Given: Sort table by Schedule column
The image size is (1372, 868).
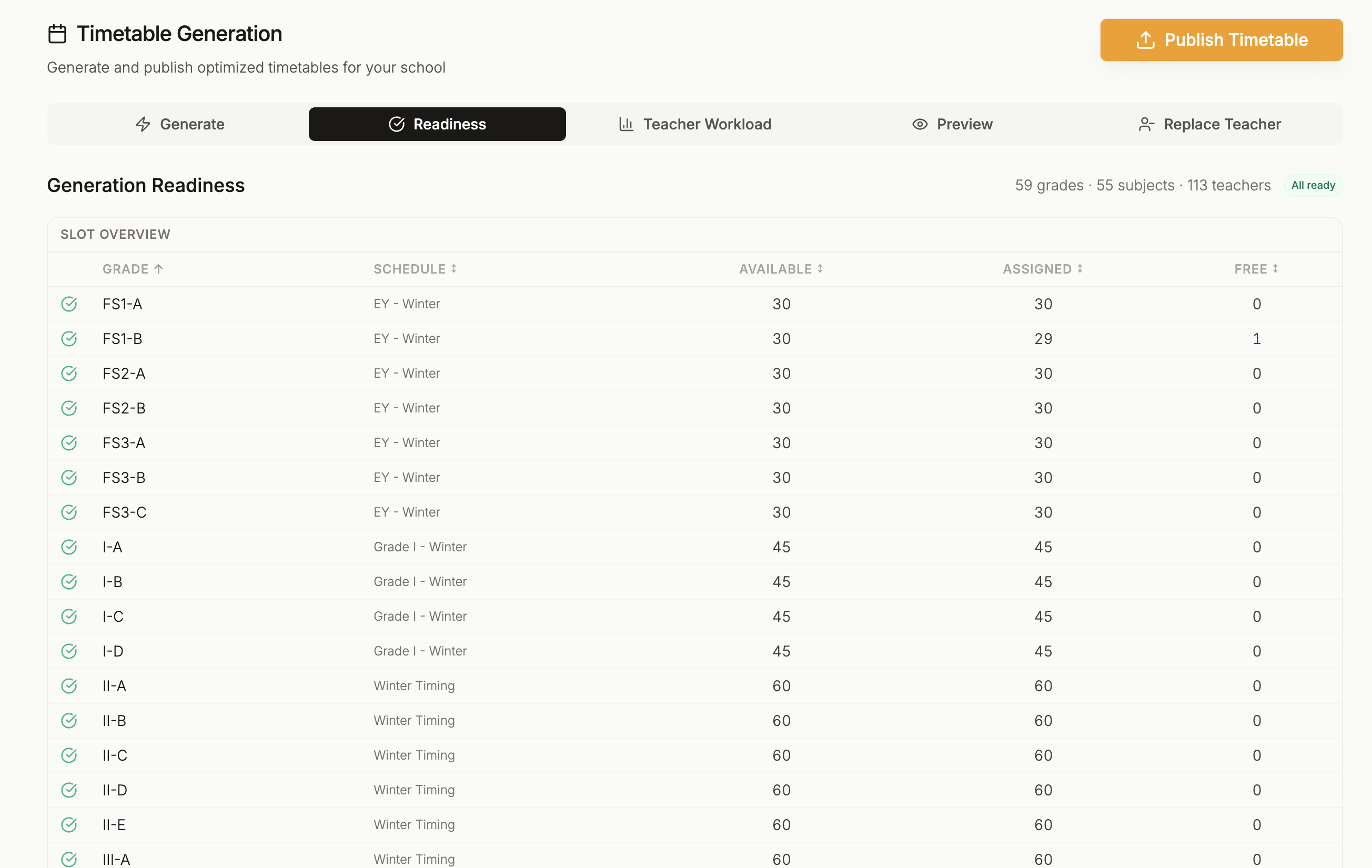Looking at the screenshot, I should [416, 269].
